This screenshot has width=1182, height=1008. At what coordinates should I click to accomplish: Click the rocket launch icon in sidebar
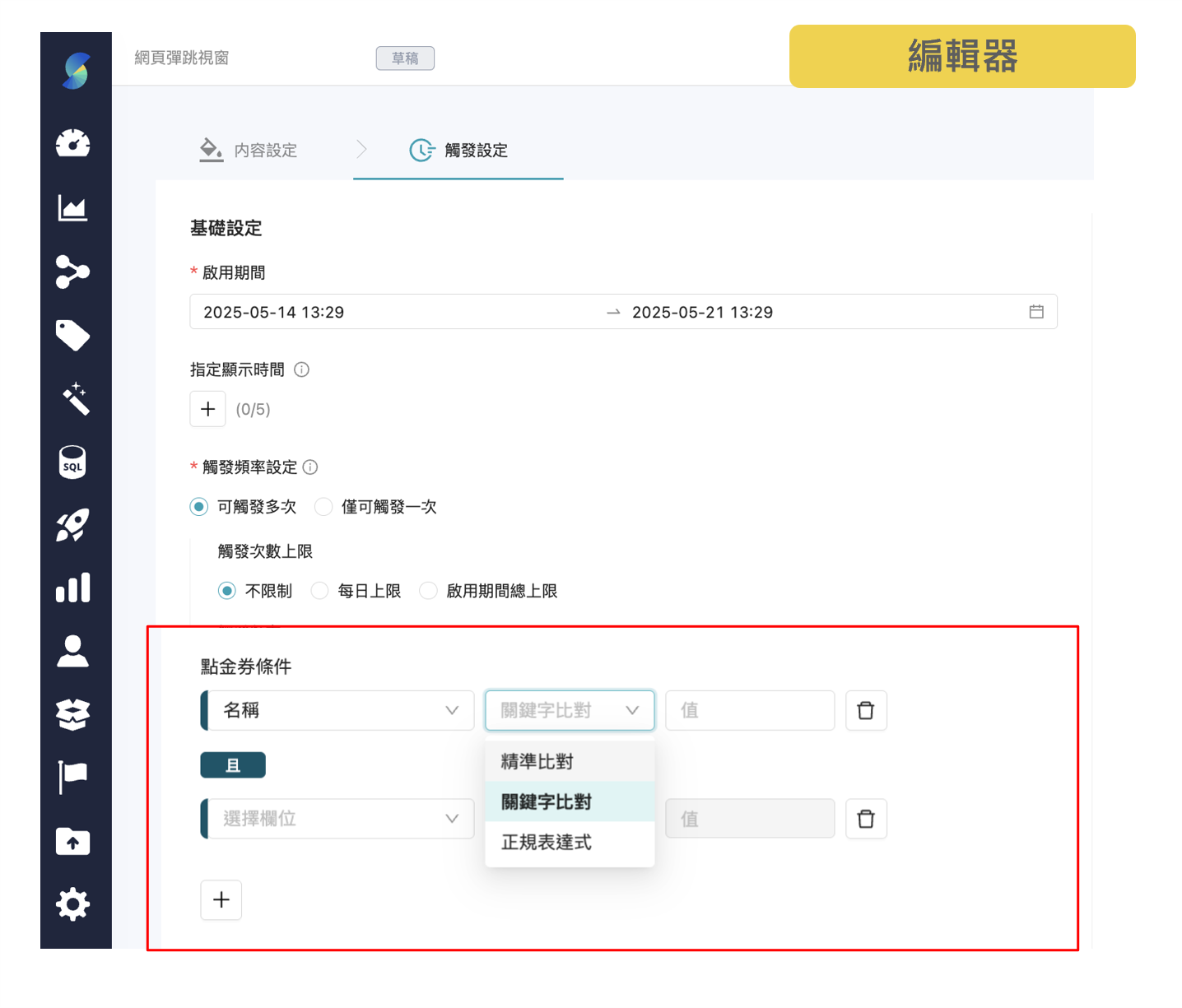point(73,525)
